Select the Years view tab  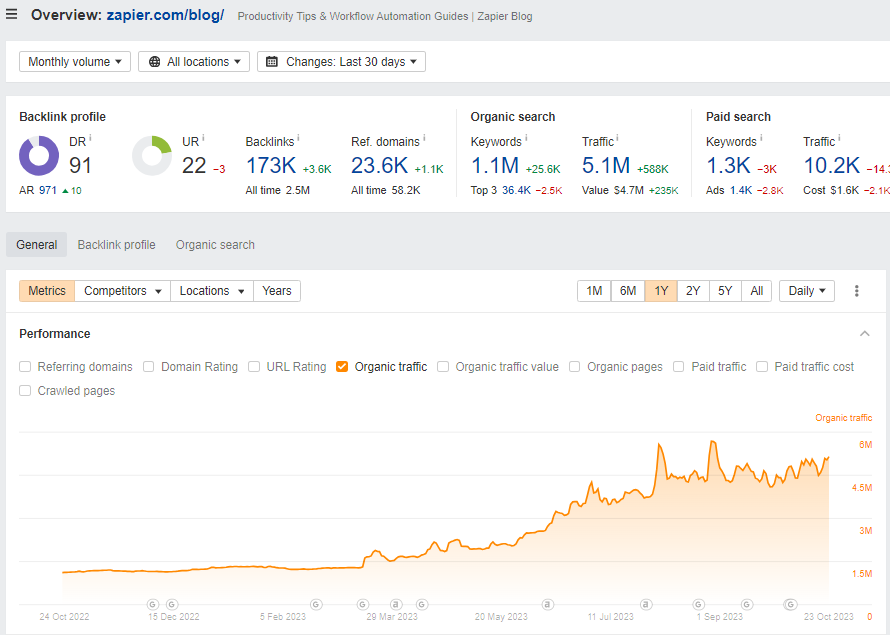pyautogui.click(x=277, y=291)
